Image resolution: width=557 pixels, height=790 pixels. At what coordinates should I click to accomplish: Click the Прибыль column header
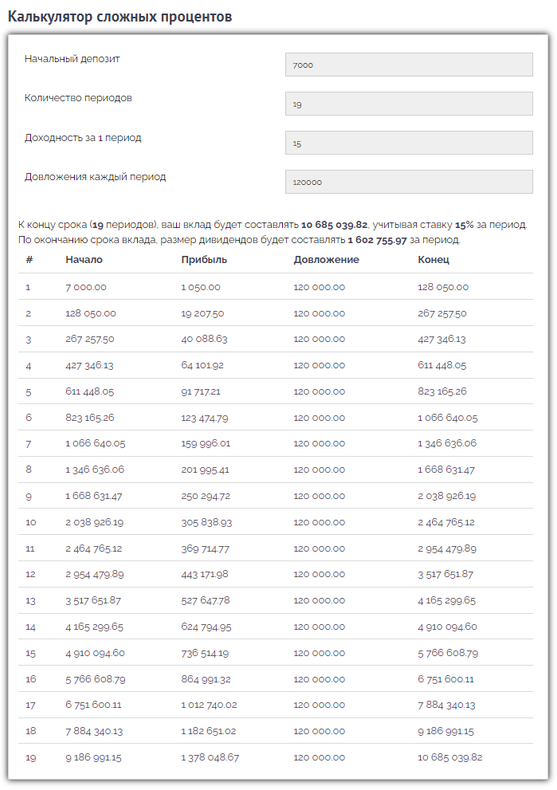click(x=204, y=260)
